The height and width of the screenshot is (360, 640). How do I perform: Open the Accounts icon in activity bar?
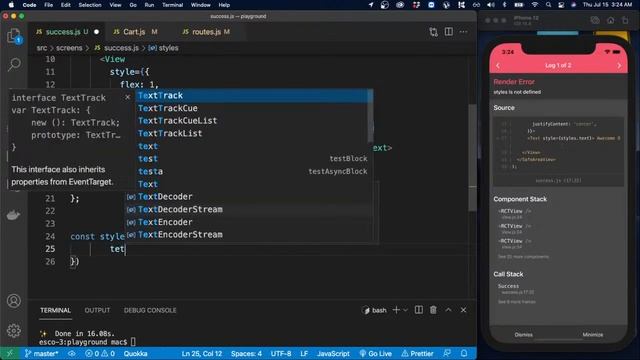point(13,301)
